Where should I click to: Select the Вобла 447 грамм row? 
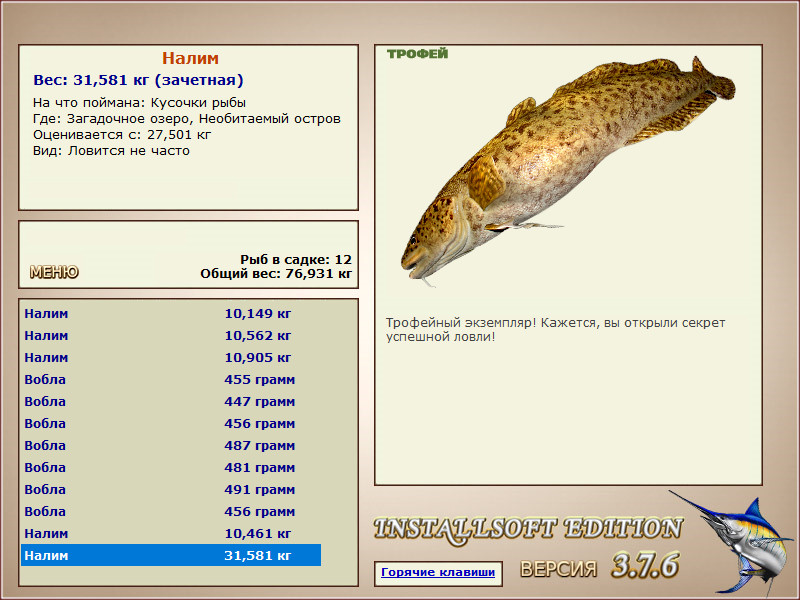[171, 401]
